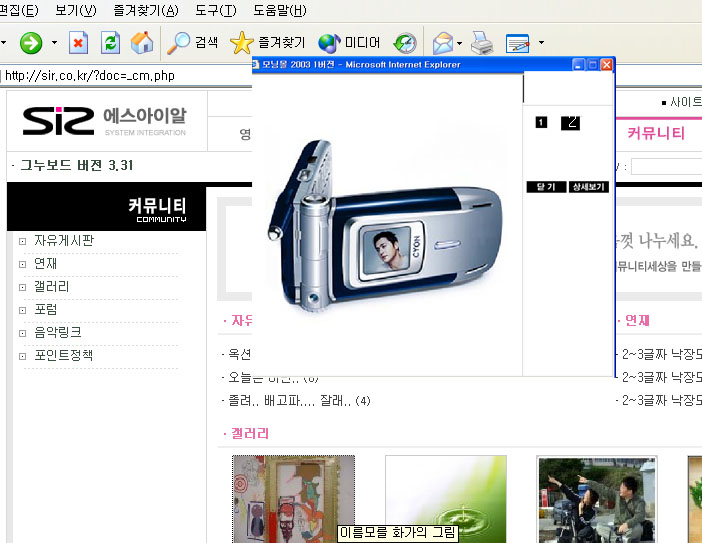Click the Print icon in toolbar
This screenshot has height=543, width=702.
pyautogui.click(x=481, y=43)
